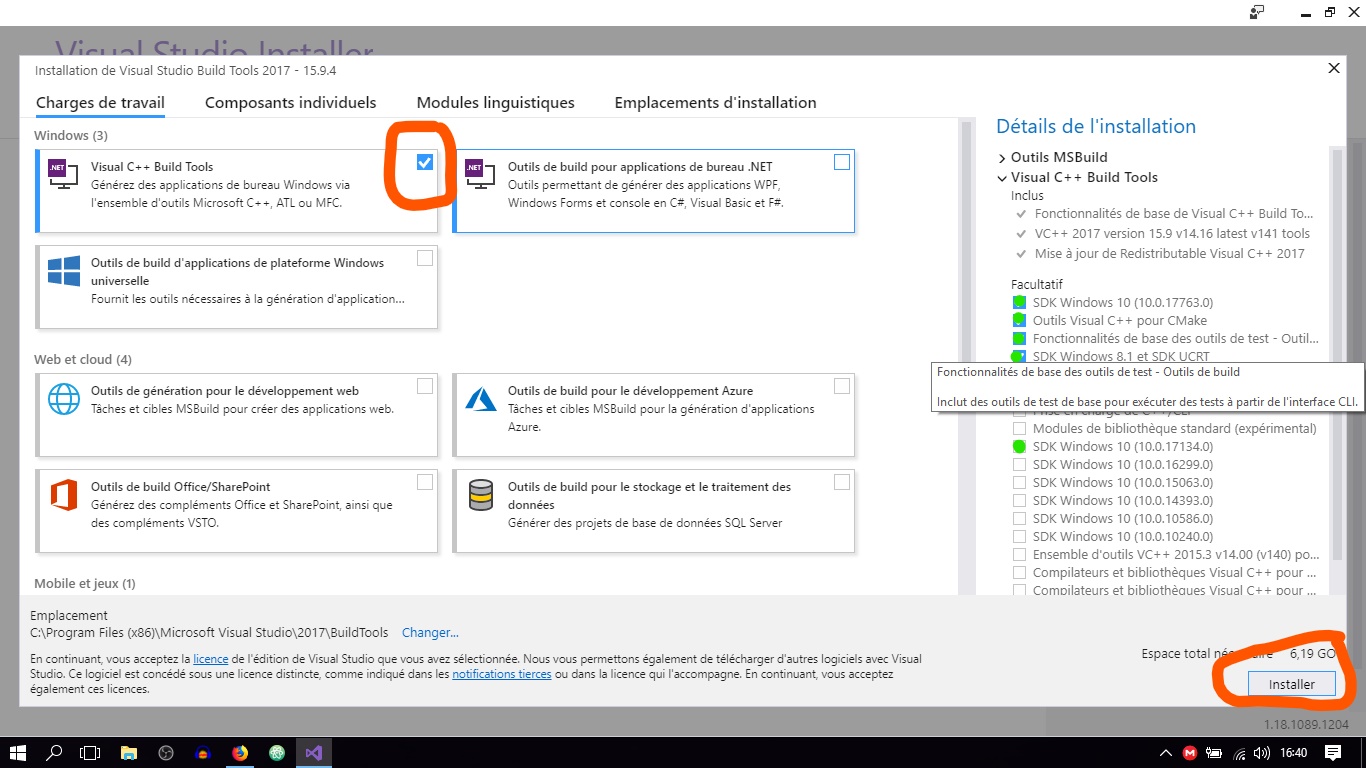Open the Wi-Fi network tray icon
This screenshot has width=1366, height=768.
pos(1240,753)
